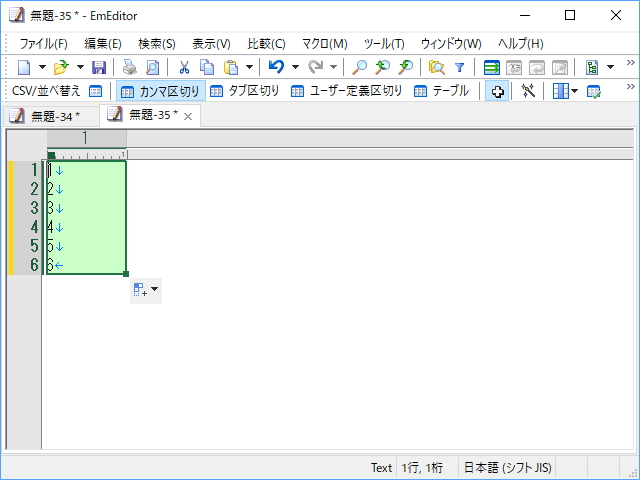Viewport: 640px width, 480px height.
Task: Toggle the green no-wrap icon
Action: [x=491, y=67]
